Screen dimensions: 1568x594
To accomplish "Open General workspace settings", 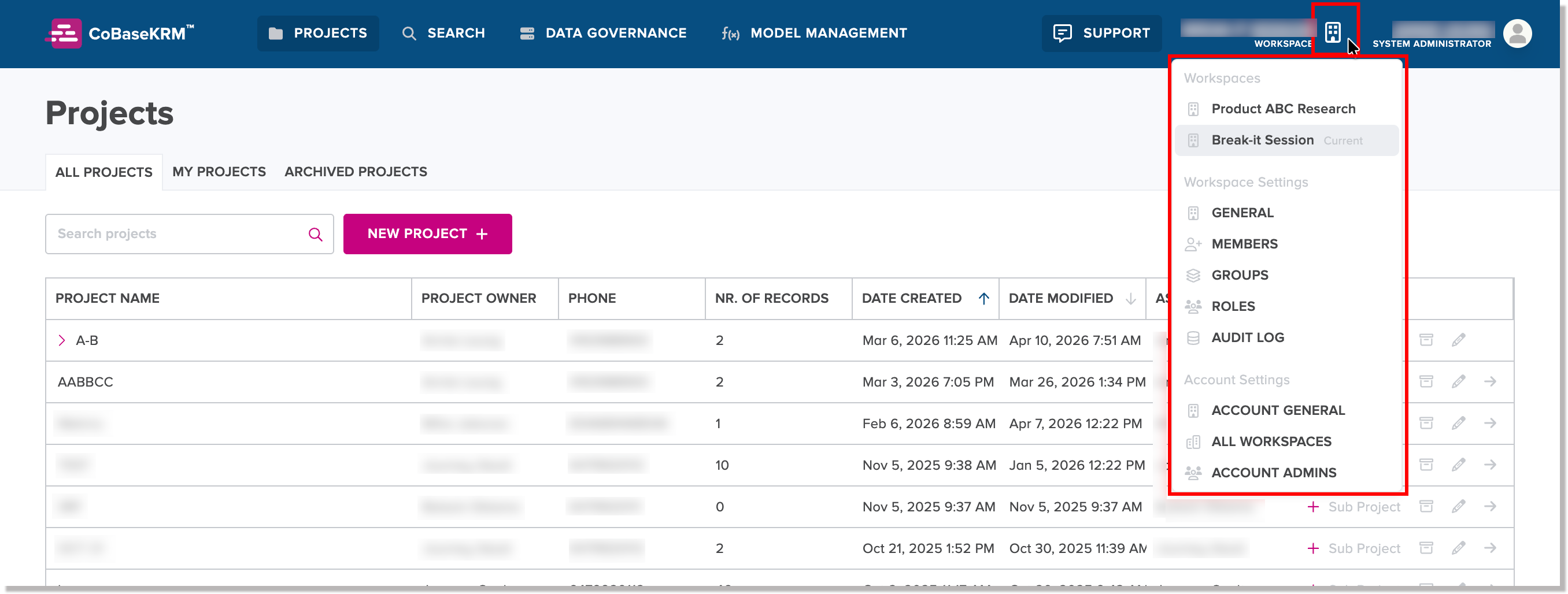I will [x=1286, y=213].
